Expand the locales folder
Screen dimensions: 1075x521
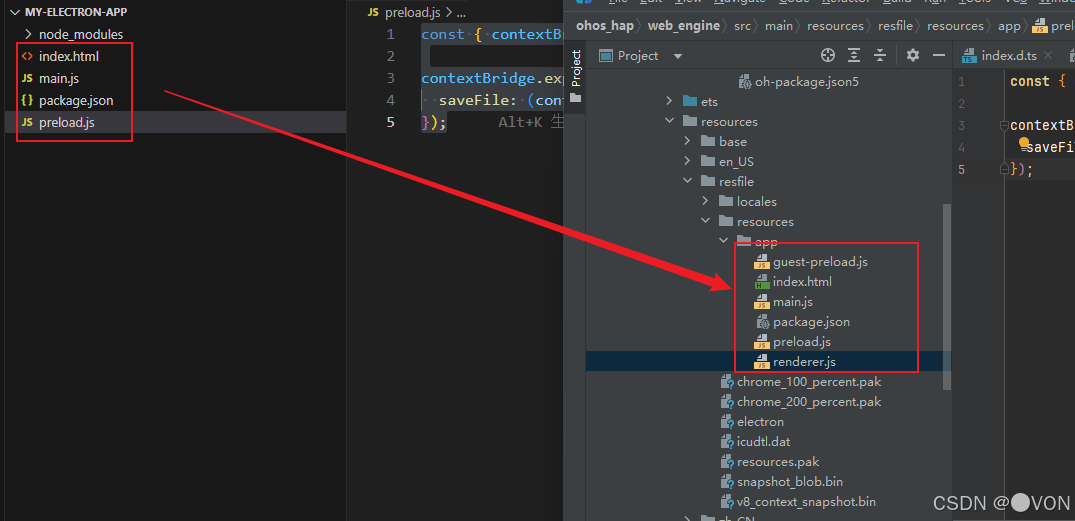pyautogui.click(x=705, y=202)
